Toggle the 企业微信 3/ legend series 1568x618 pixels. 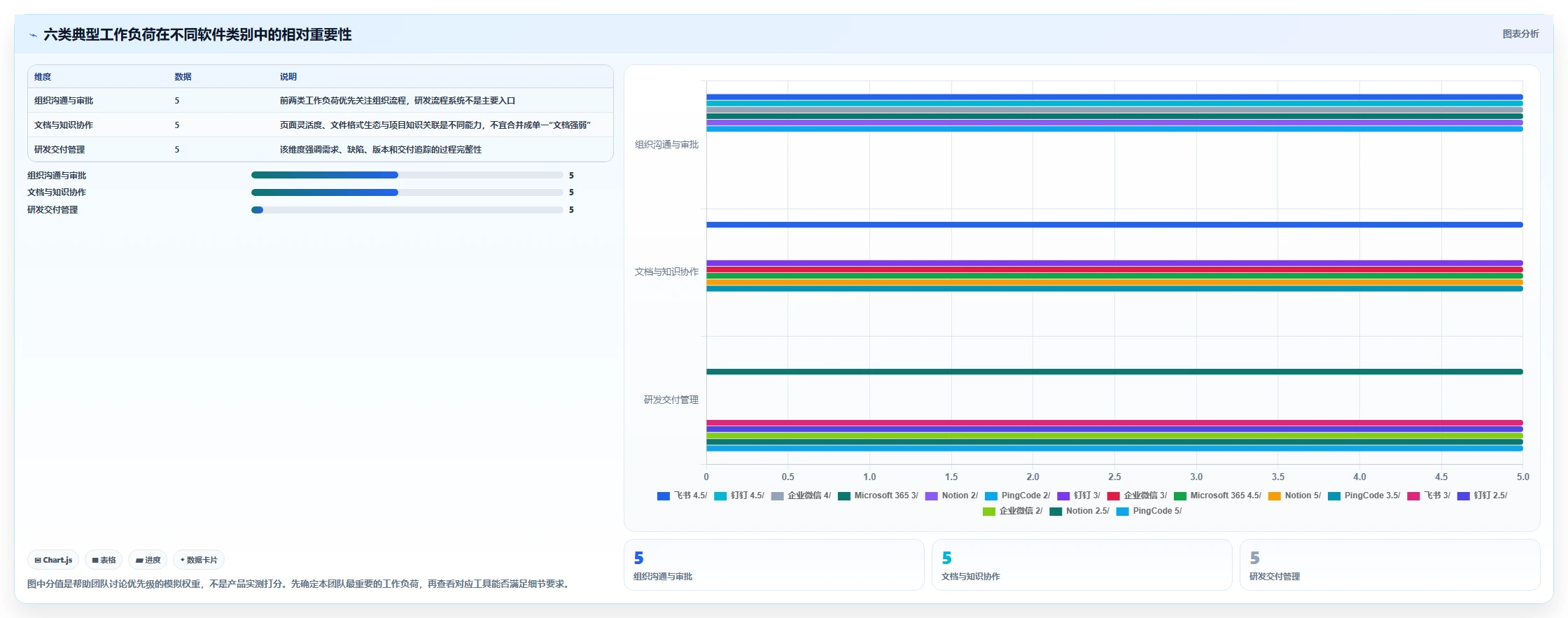[1137, 496]
